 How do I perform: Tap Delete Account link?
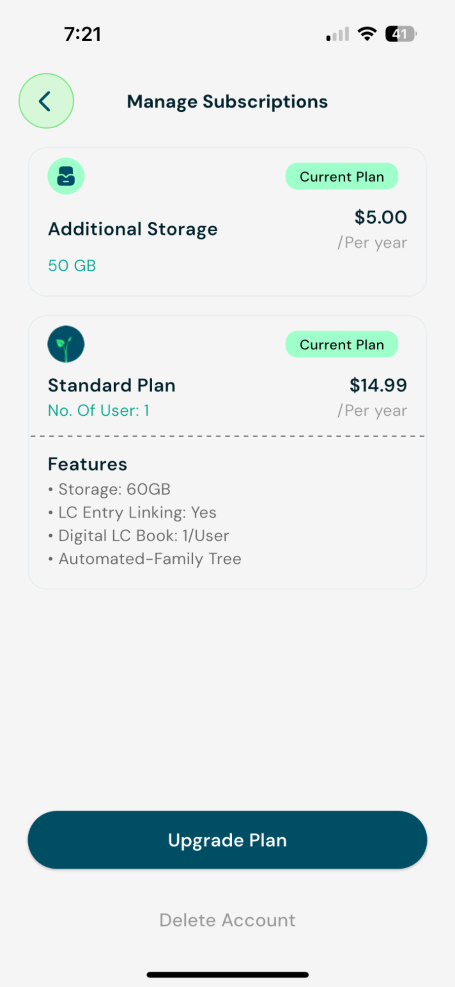pos(227,920)
